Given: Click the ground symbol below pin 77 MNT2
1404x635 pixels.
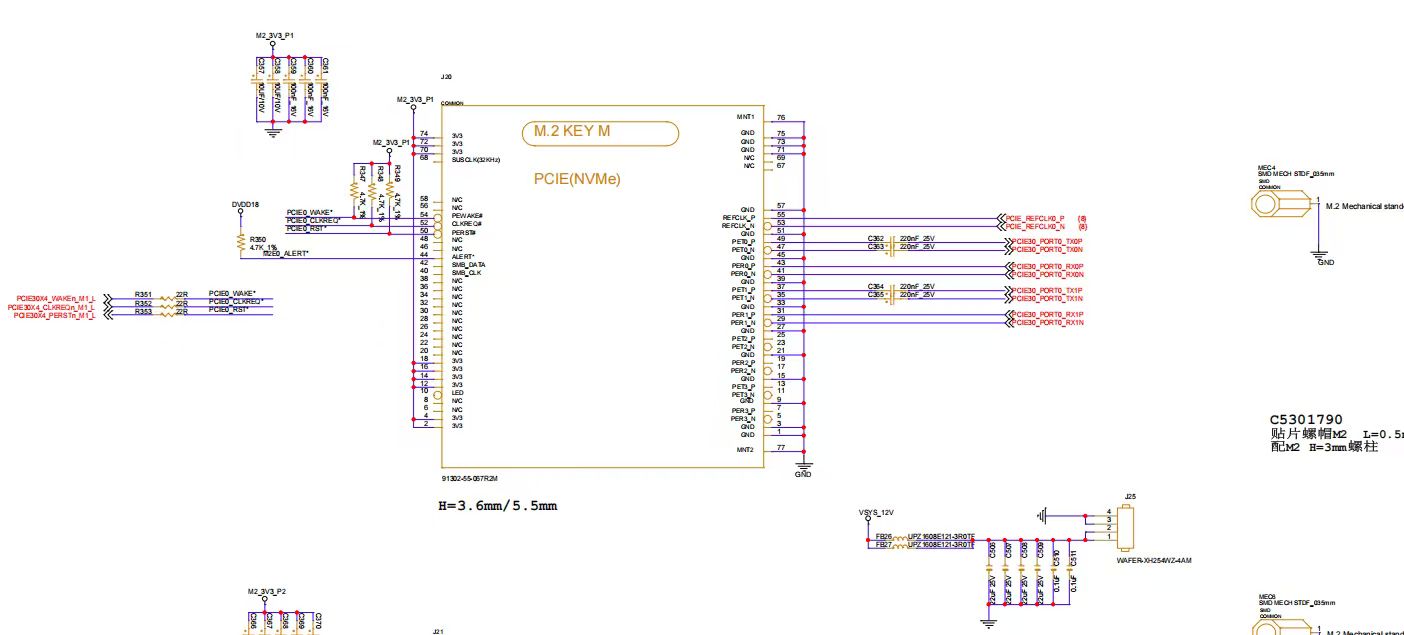Looking at the screenshot, I should tap(803, 466).
